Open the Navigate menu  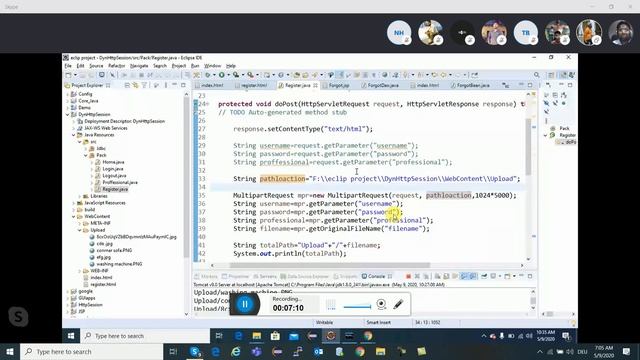pos(139,66)
